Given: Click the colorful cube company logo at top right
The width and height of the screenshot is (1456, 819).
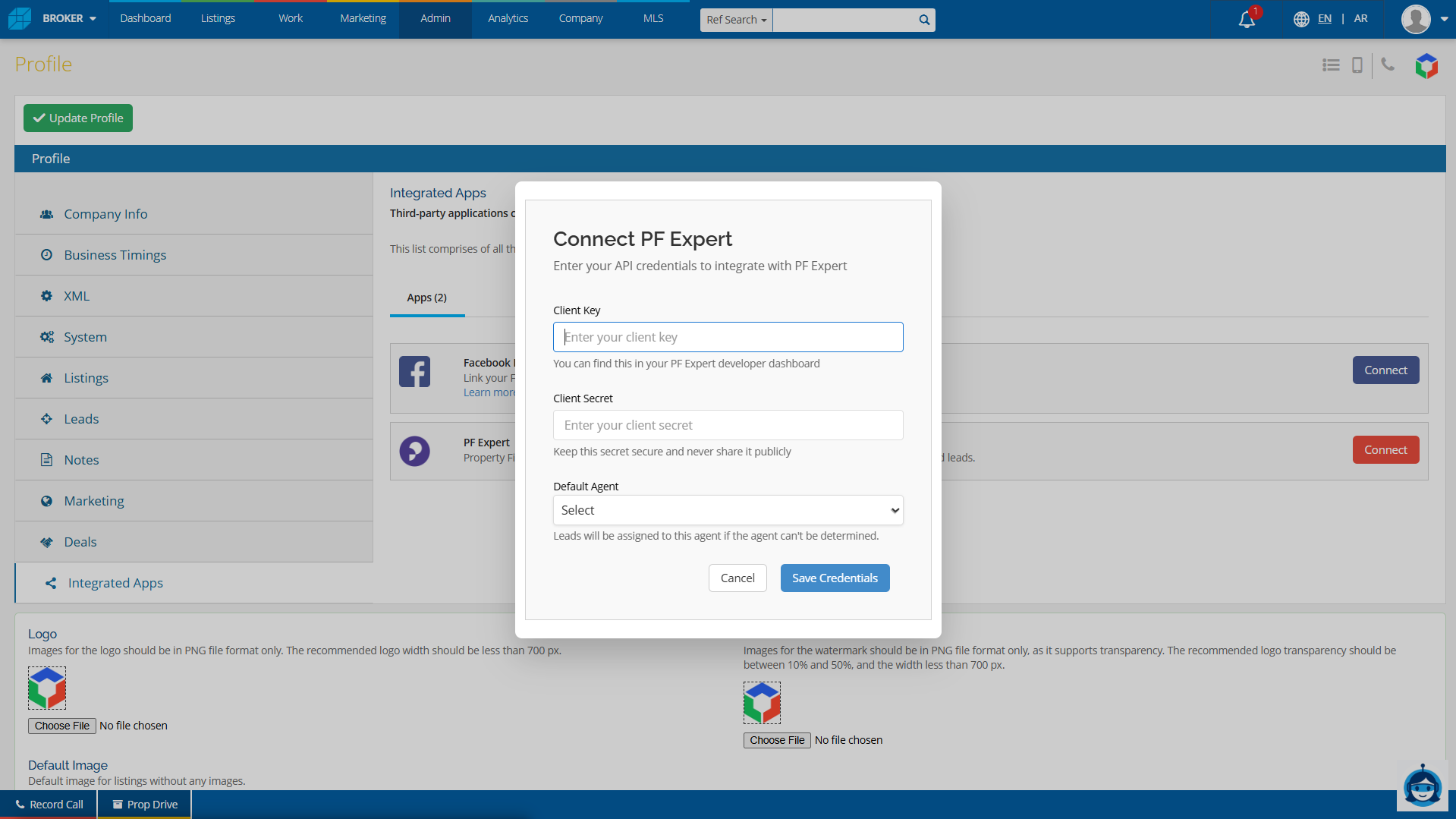Looking at the screenshot, I should click(1426, 66).
